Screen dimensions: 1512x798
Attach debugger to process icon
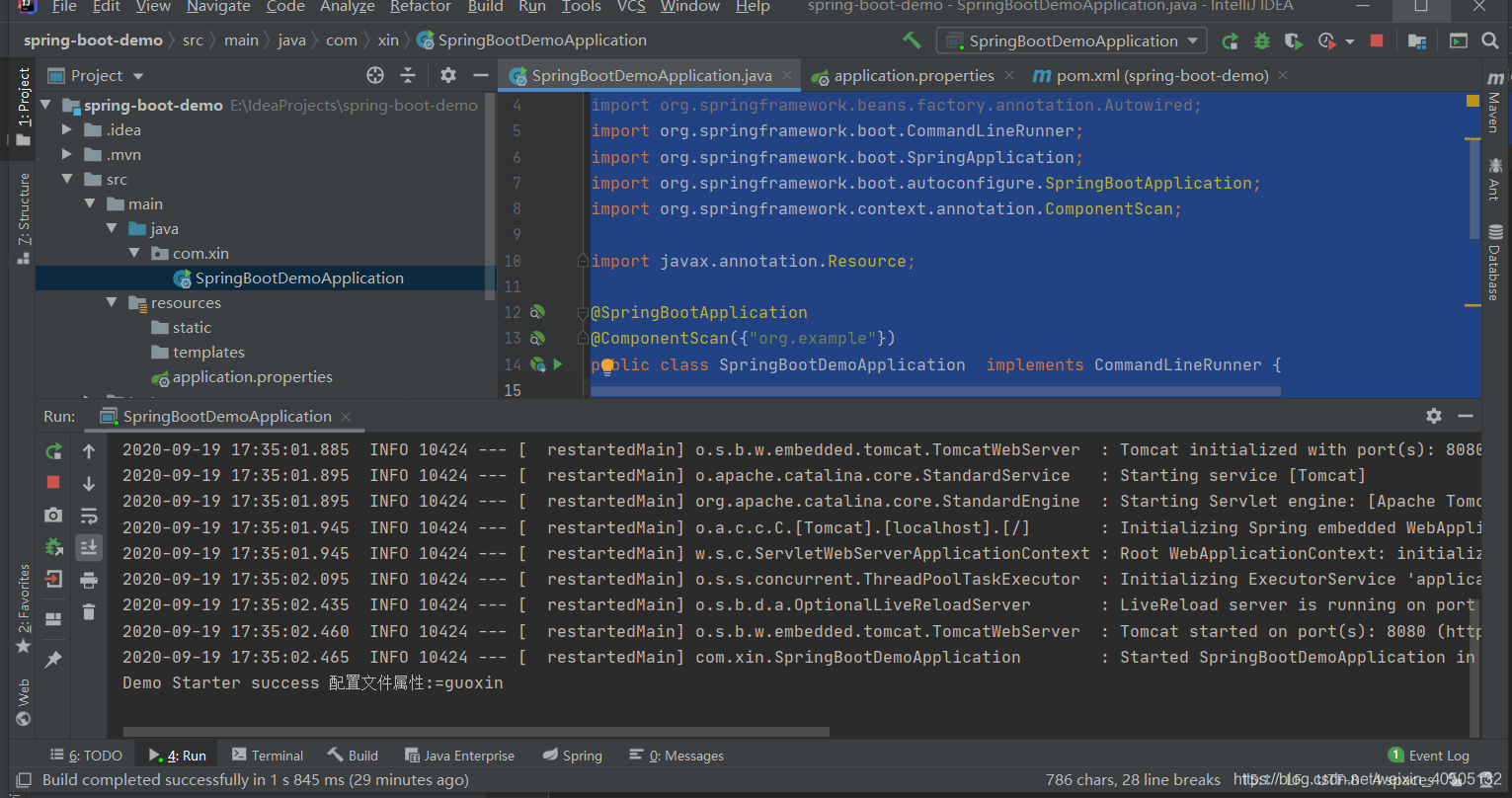coord(53,546)
